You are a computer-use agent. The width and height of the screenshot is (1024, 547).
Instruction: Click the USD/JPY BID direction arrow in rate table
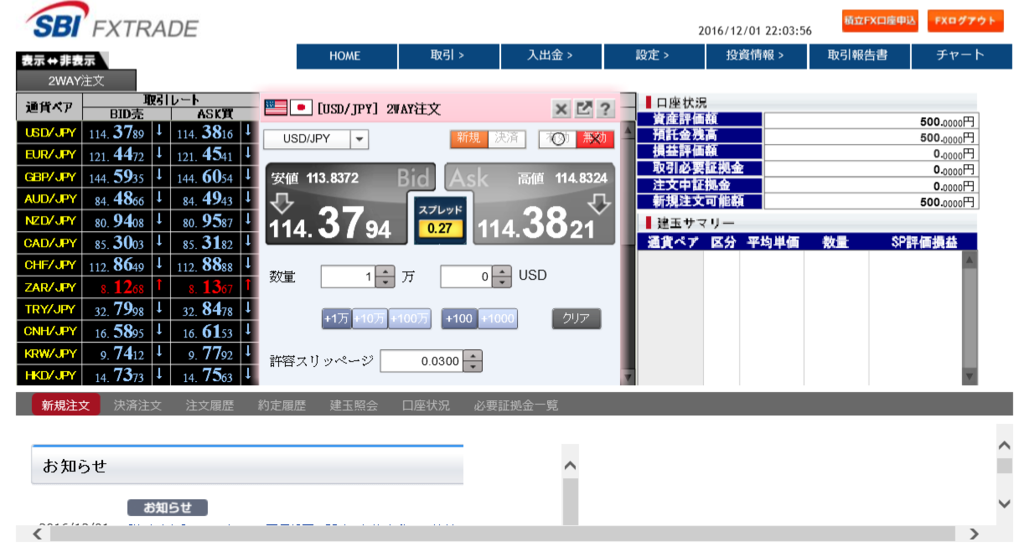pyautogui.click(x=159, y=131)
